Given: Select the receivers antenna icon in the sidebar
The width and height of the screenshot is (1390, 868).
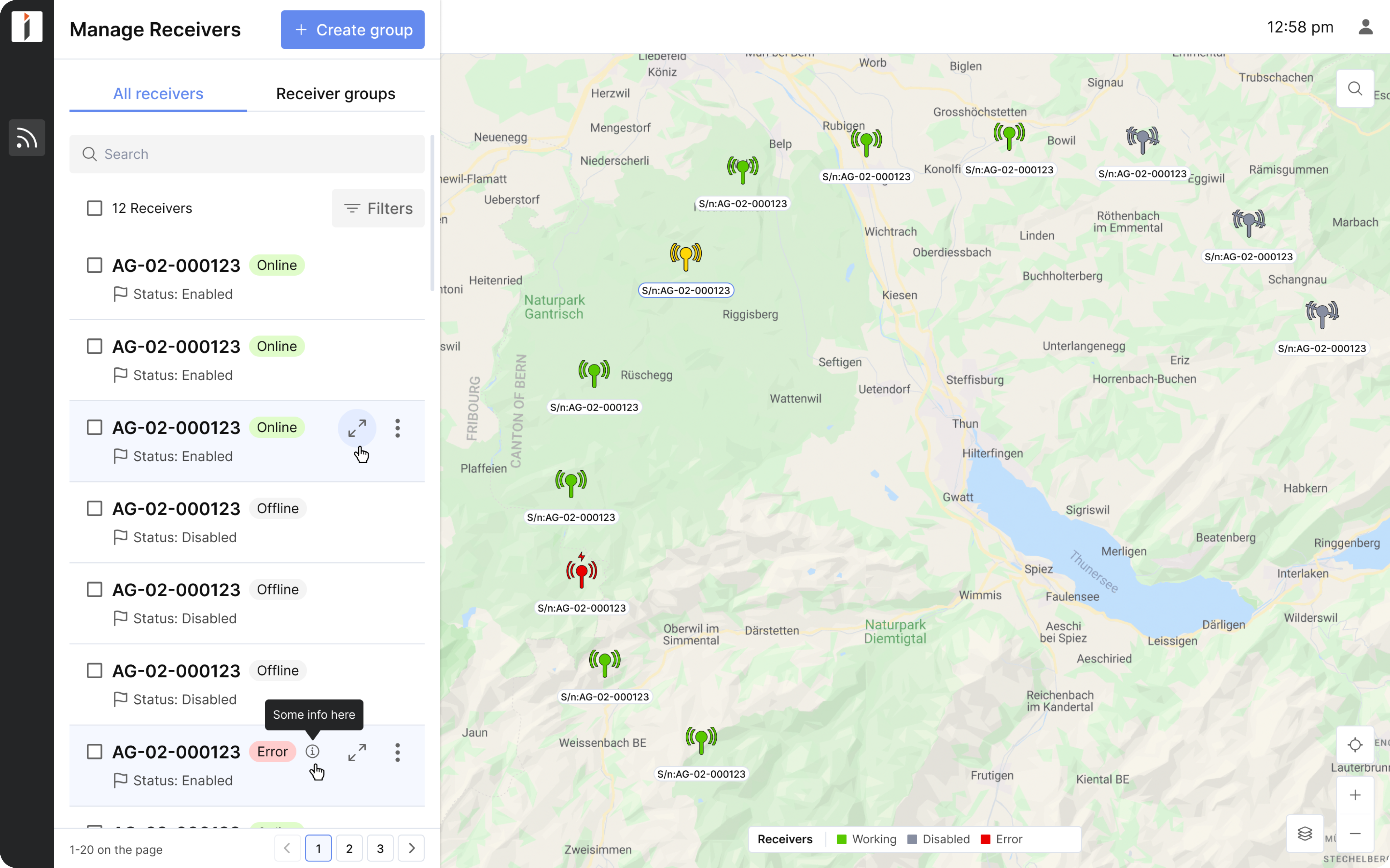Looking at the screenshot, I should [x=27, y=138].
